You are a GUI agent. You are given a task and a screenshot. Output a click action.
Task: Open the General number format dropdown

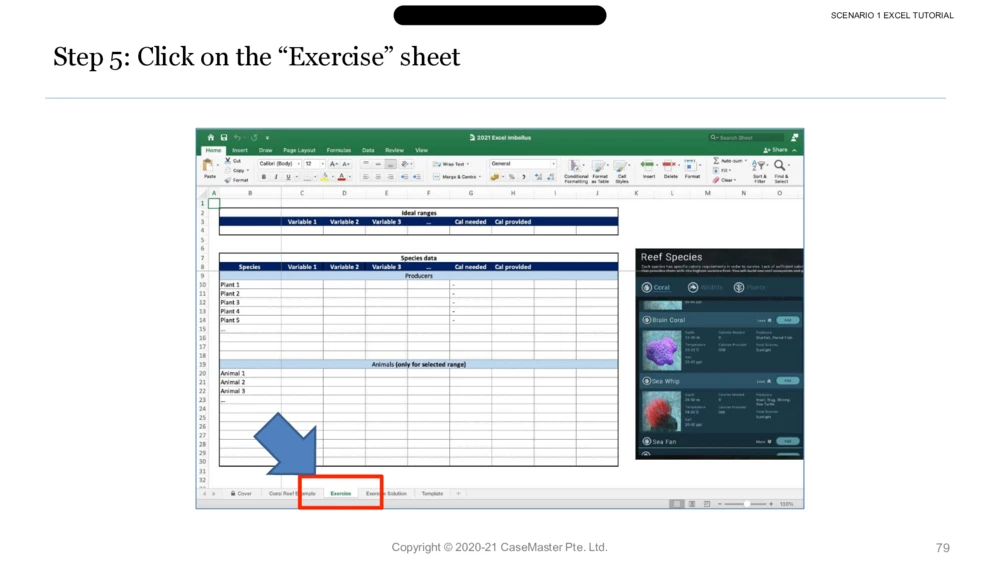point(522,164)
